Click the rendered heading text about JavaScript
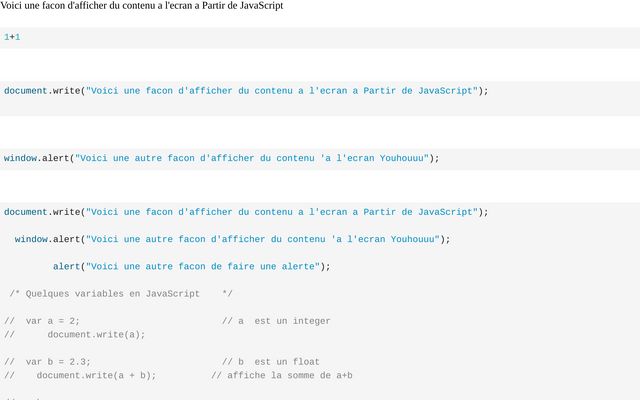This screenshot has width=640, height=400. click(x=142, y=6)
